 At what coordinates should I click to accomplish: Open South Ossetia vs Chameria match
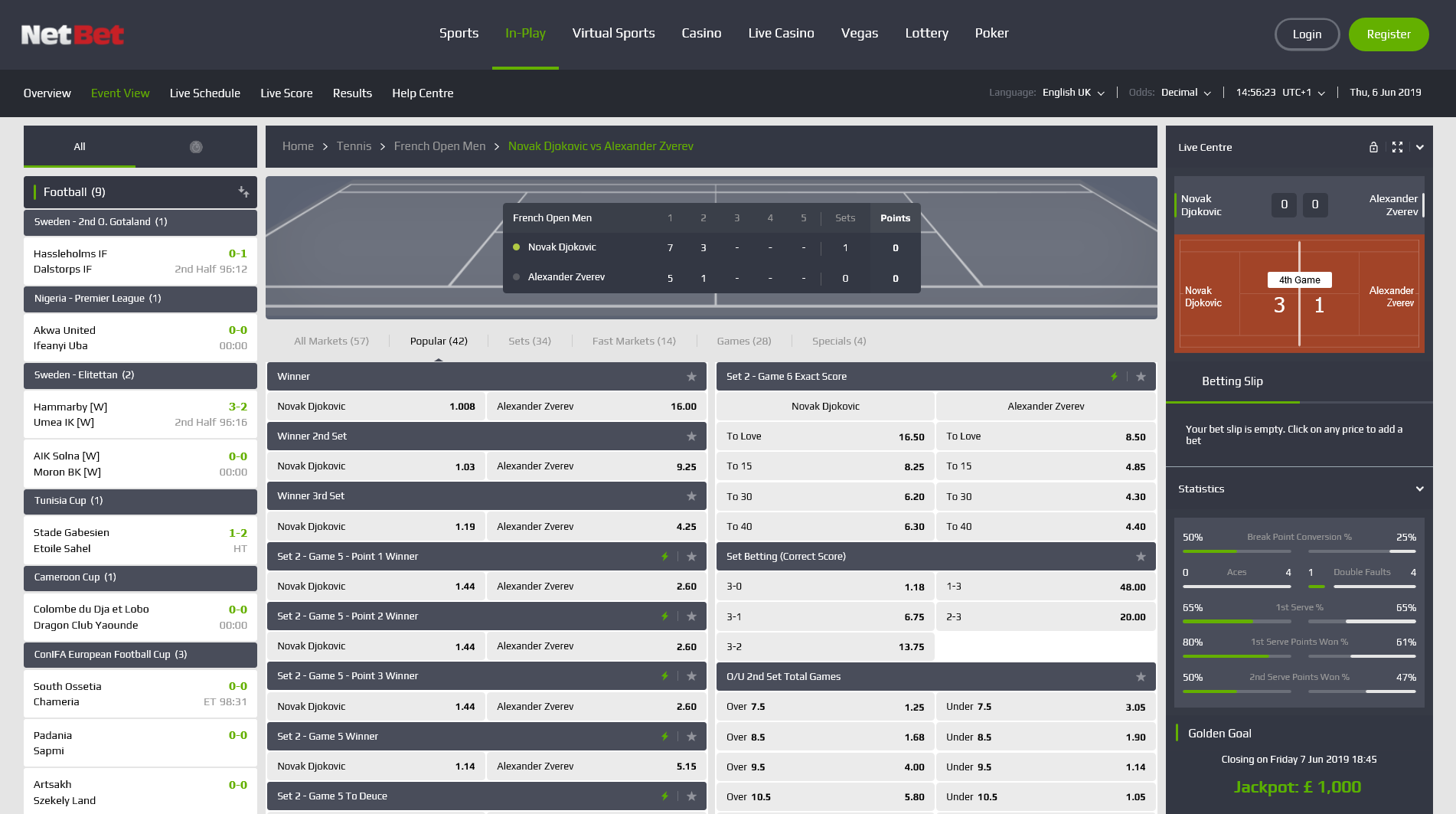click(140, 694)
